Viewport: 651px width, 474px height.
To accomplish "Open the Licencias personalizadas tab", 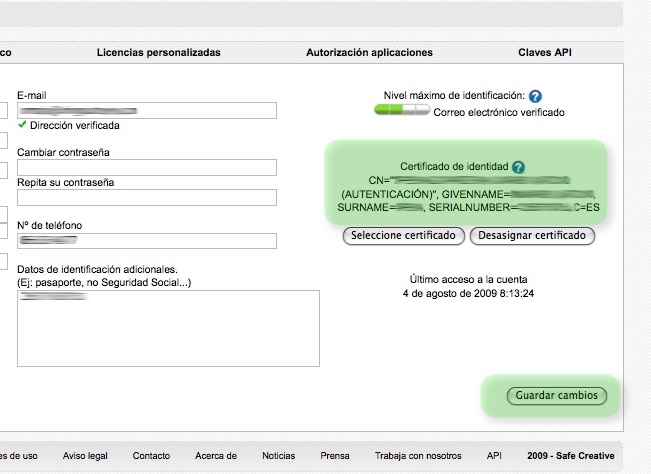I will [158, 52].
